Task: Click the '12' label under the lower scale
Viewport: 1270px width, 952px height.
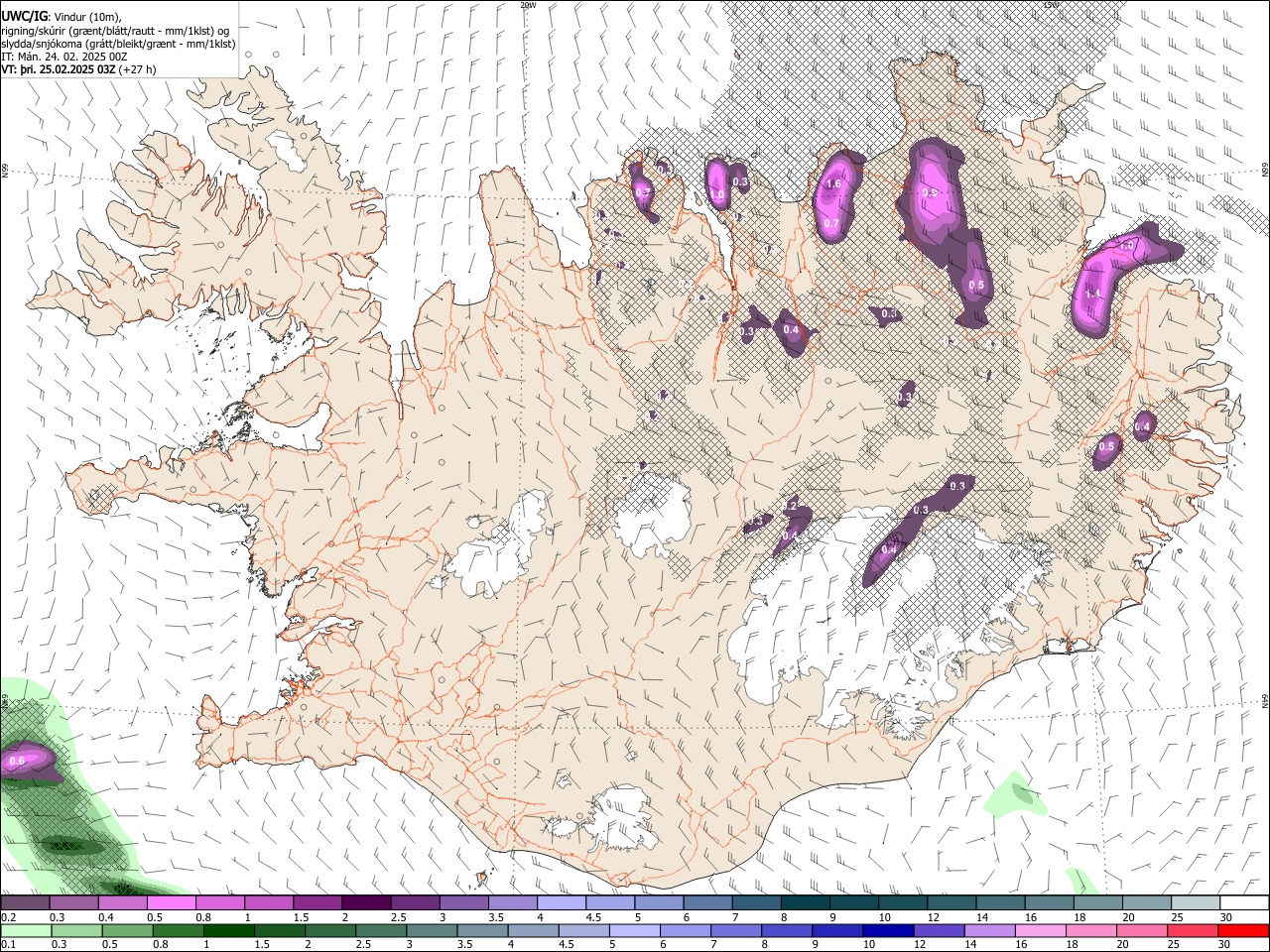Action: [x=919, y=944]
